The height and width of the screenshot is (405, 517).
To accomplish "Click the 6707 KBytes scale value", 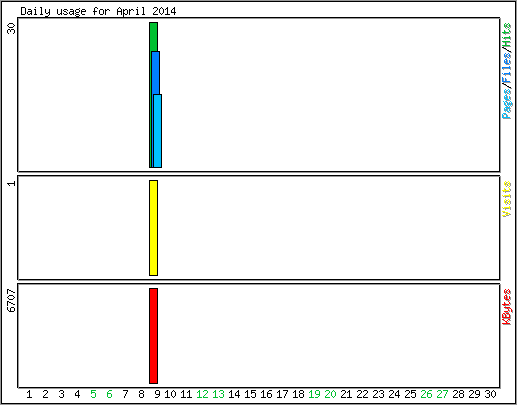I will (x=12, y=300).
